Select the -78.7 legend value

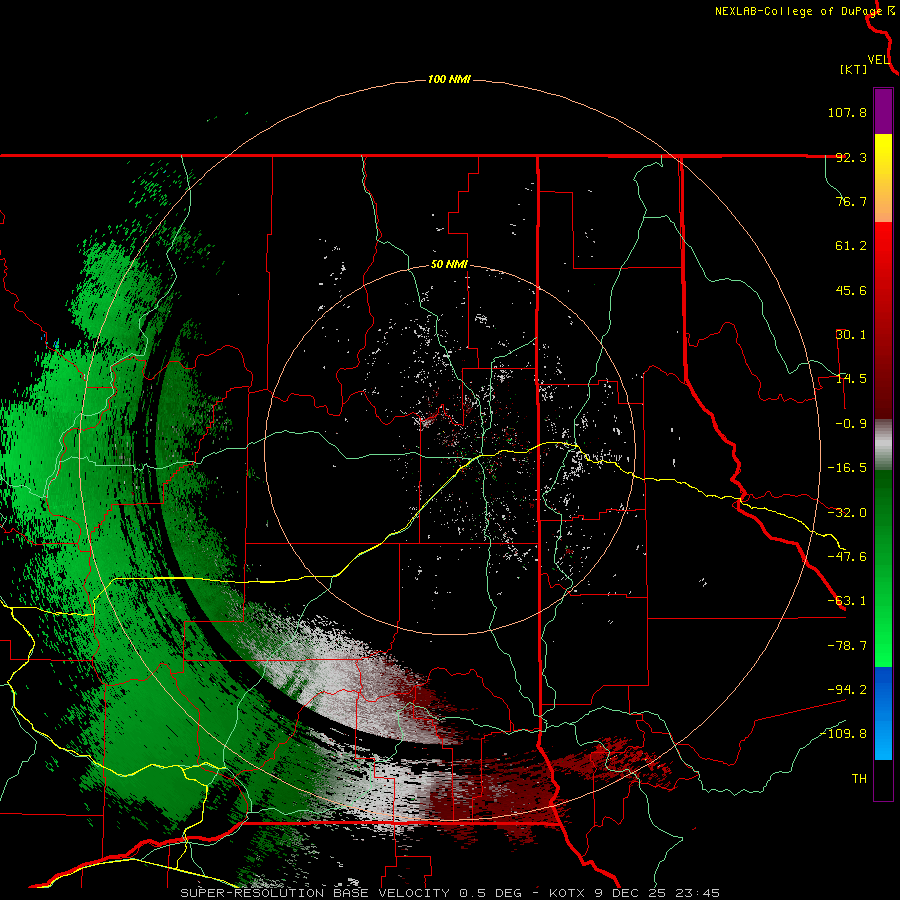[847, 646]
